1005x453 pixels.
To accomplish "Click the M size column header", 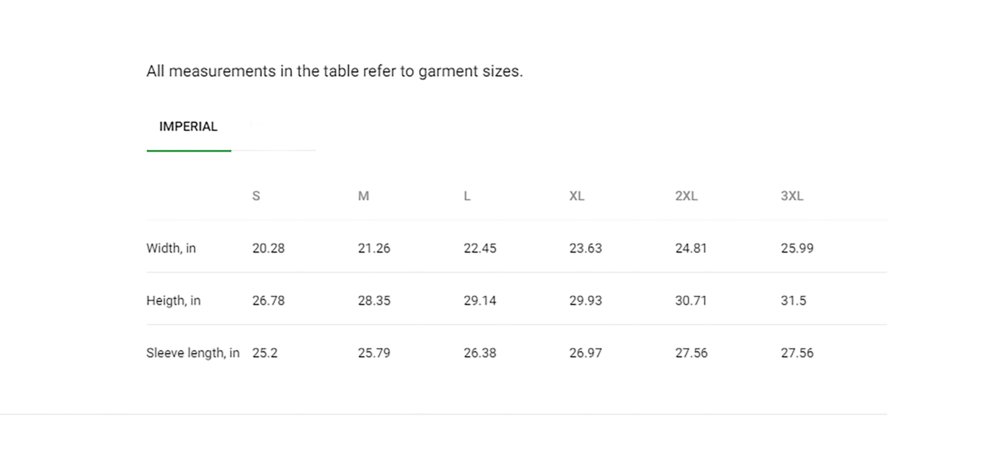I will [x=363, y=196].
